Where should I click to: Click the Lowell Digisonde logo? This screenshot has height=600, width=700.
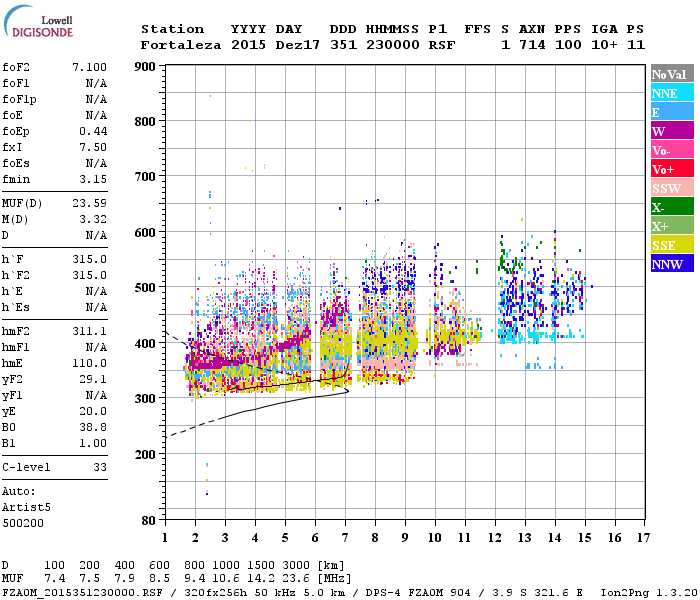click(x=38, y=22)
